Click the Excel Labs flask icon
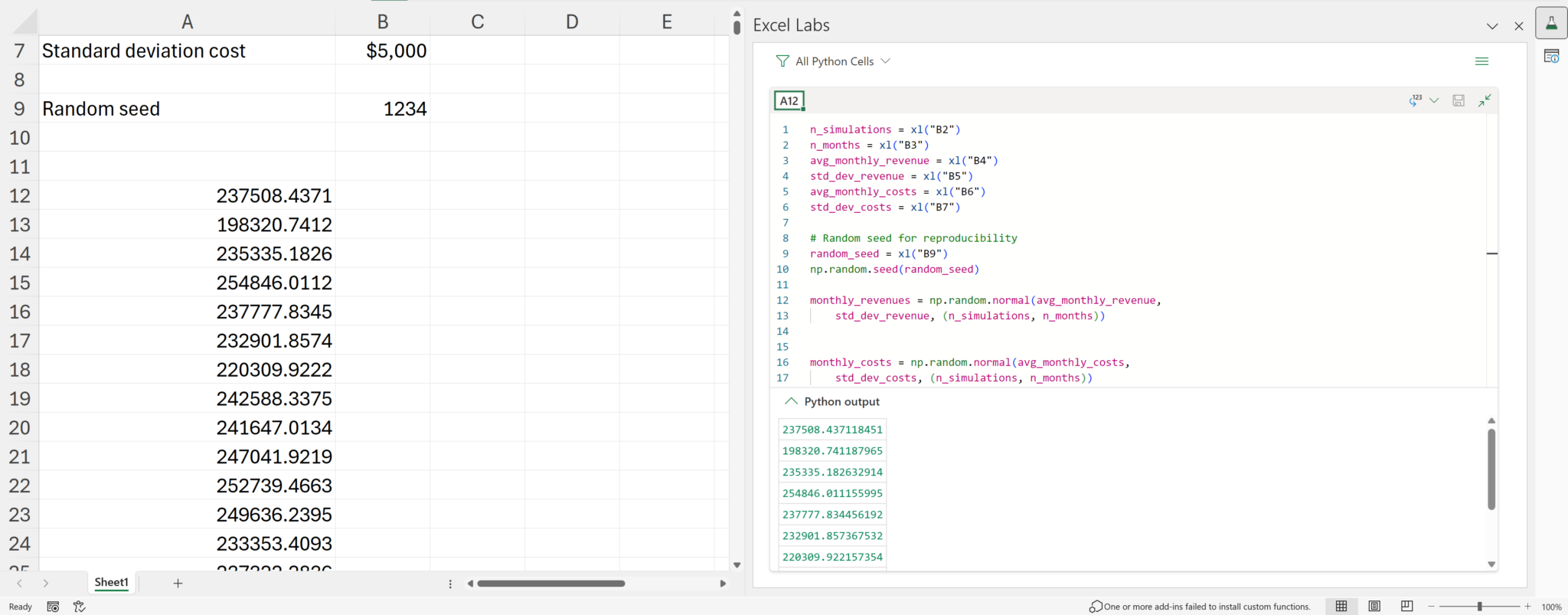 point(1551,24)
